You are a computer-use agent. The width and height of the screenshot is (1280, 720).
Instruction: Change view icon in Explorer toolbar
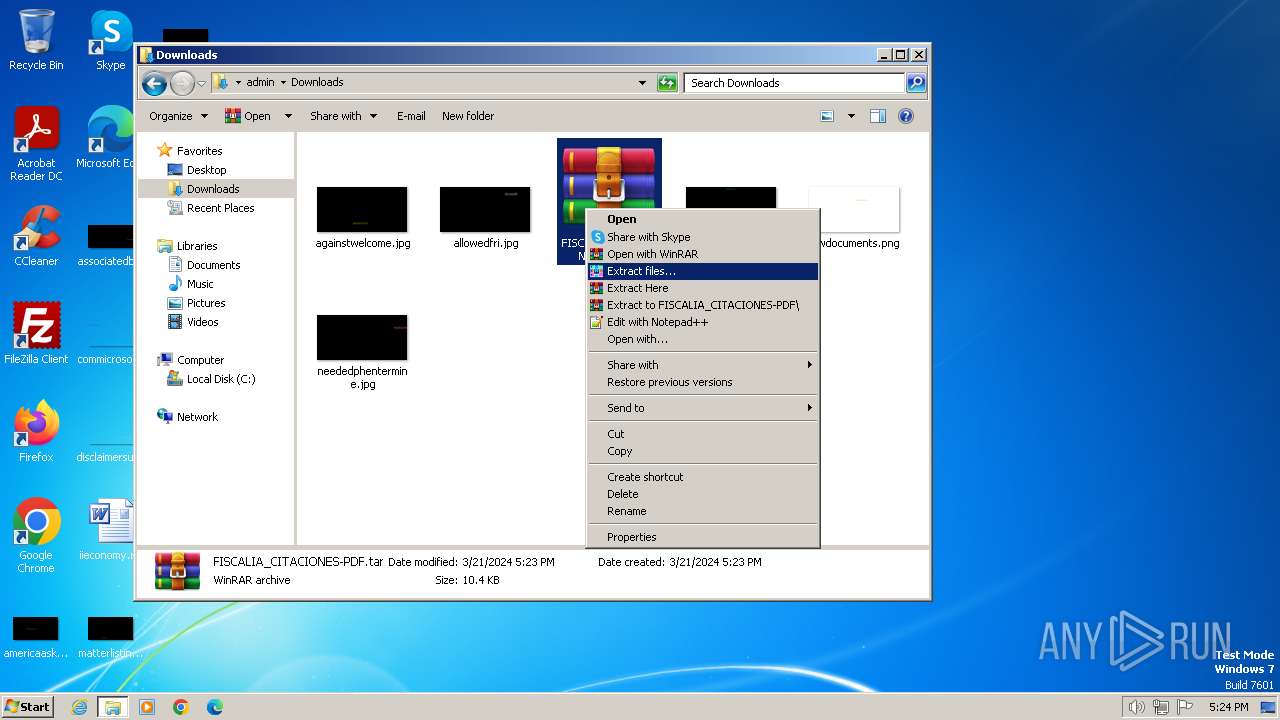coord(827,116)
